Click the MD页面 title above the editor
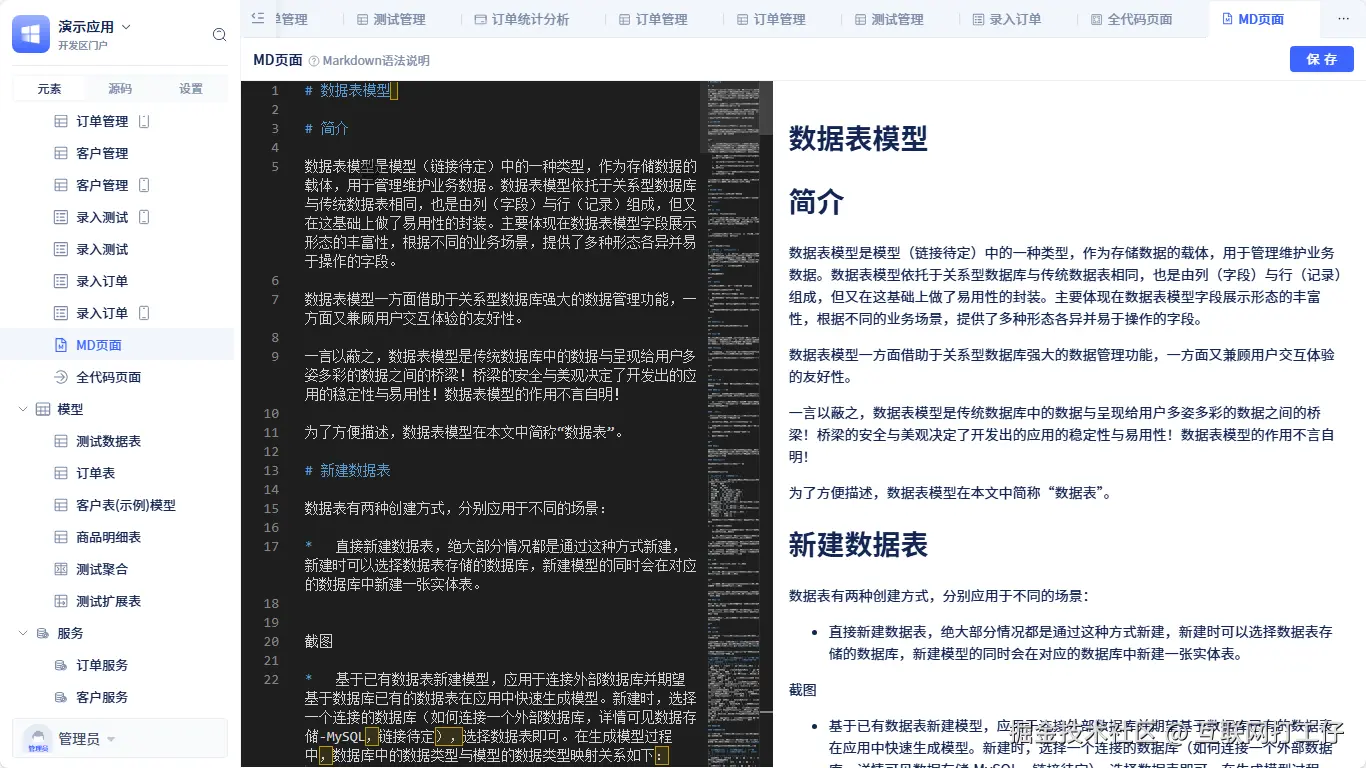 point(278,60)
